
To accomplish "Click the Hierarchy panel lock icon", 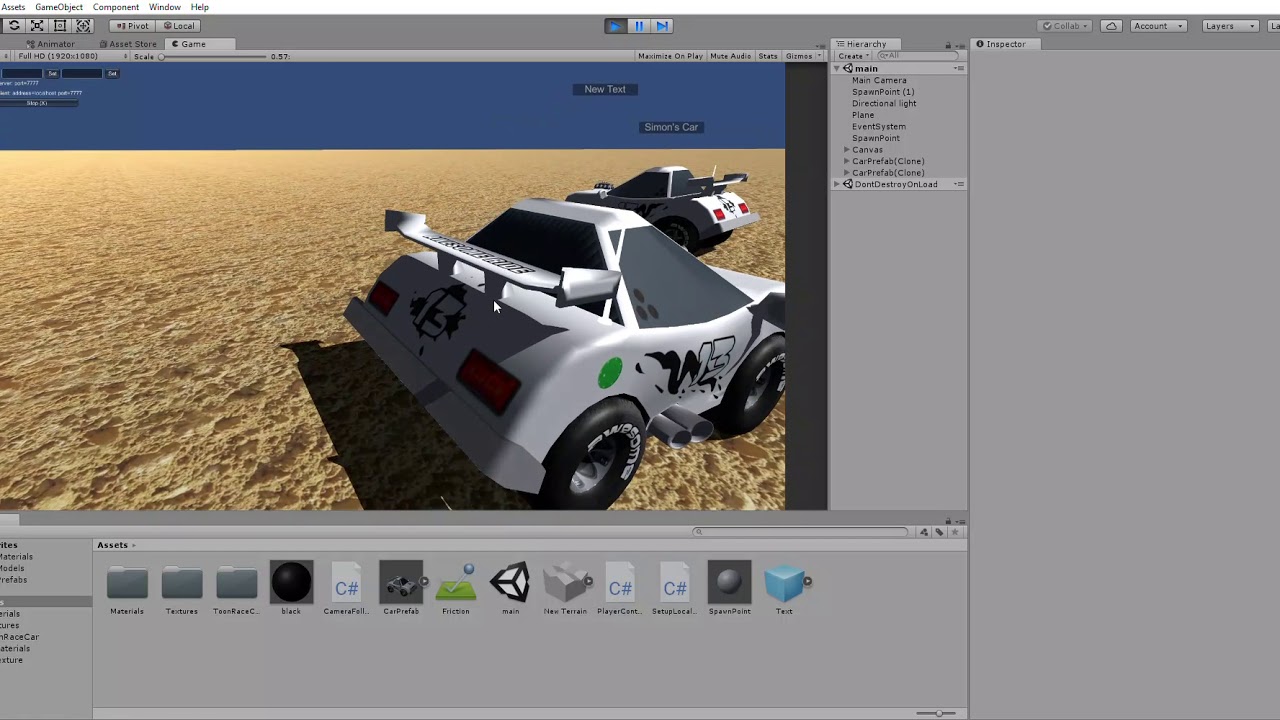I will tap(948, 45).
